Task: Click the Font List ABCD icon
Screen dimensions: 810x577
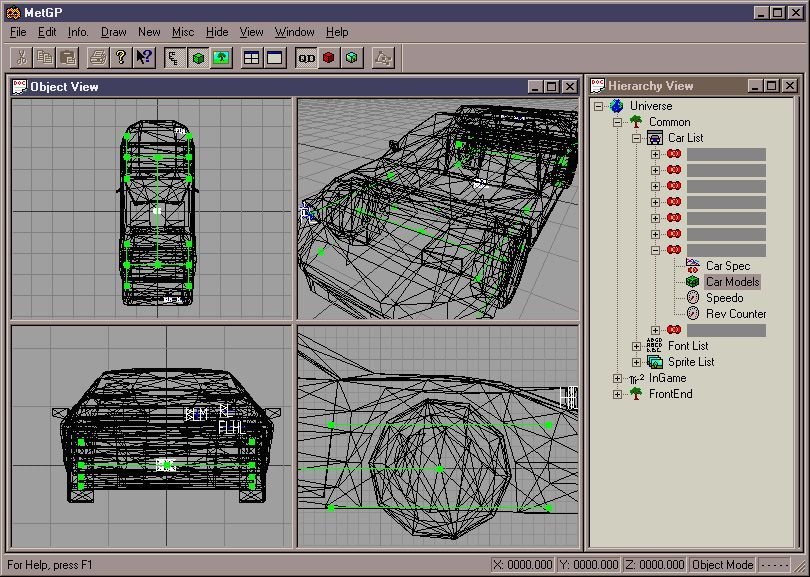Action: 655,346
